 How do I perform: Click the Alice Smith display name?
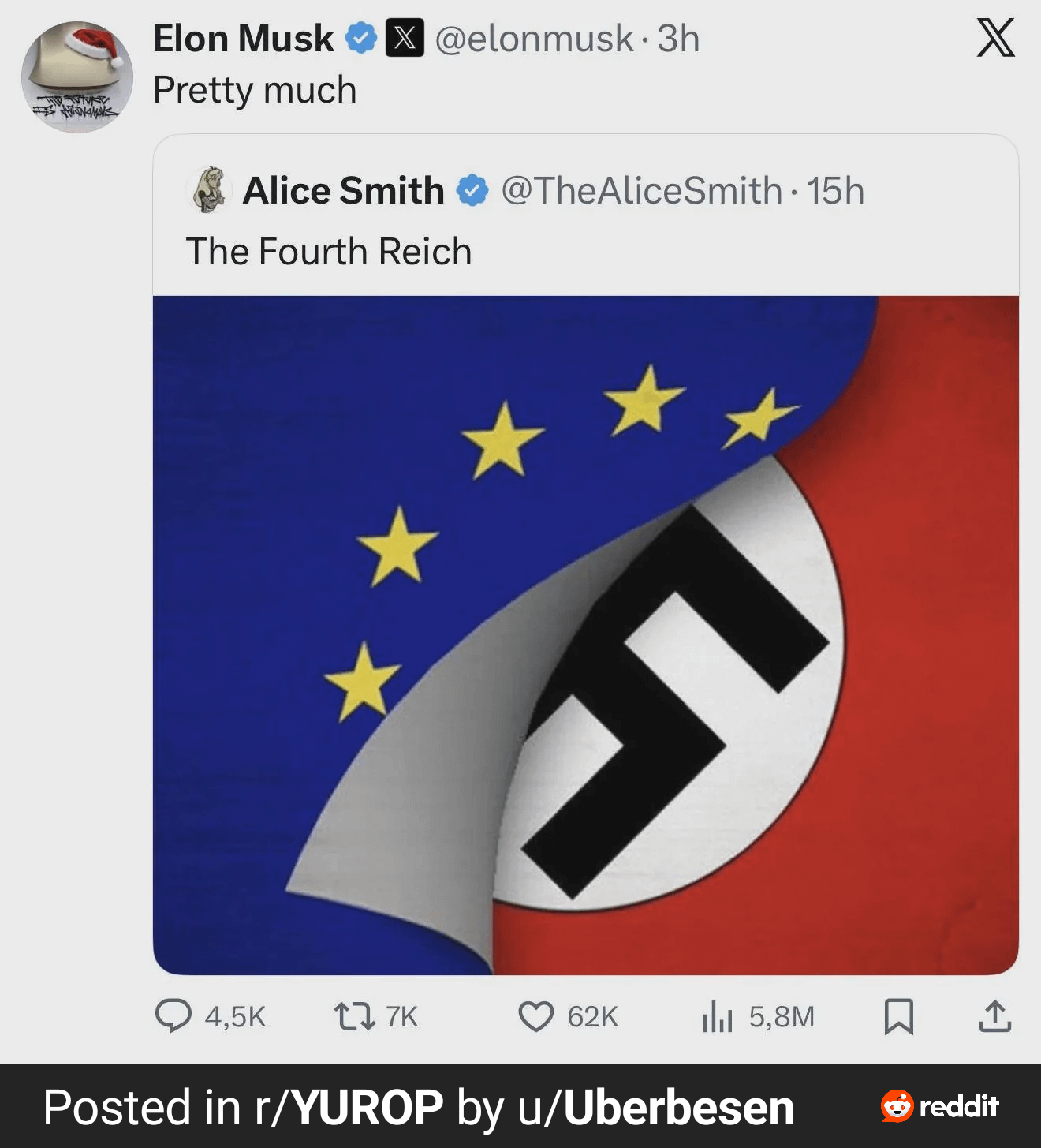point(343,190)
